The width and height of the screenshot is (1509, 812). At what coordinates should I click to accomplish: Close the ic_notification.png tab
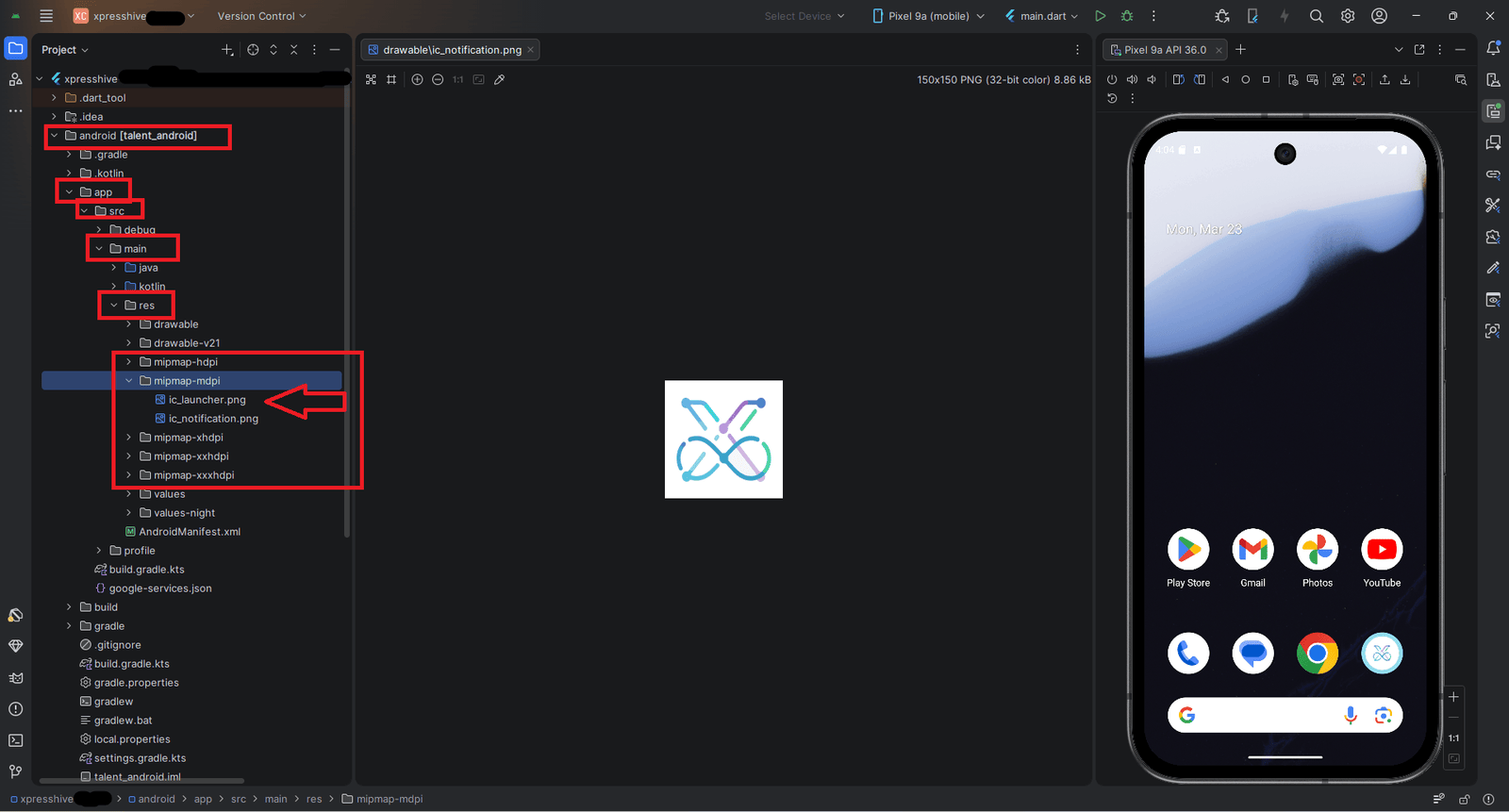point(530,50)
